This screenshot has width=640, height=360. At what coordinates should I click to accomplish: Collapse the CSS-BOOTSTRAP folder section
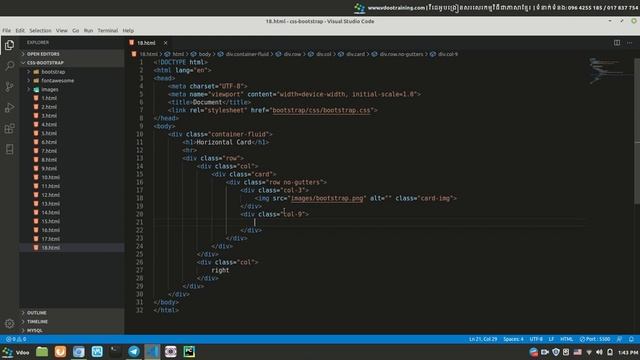point(71,63)
